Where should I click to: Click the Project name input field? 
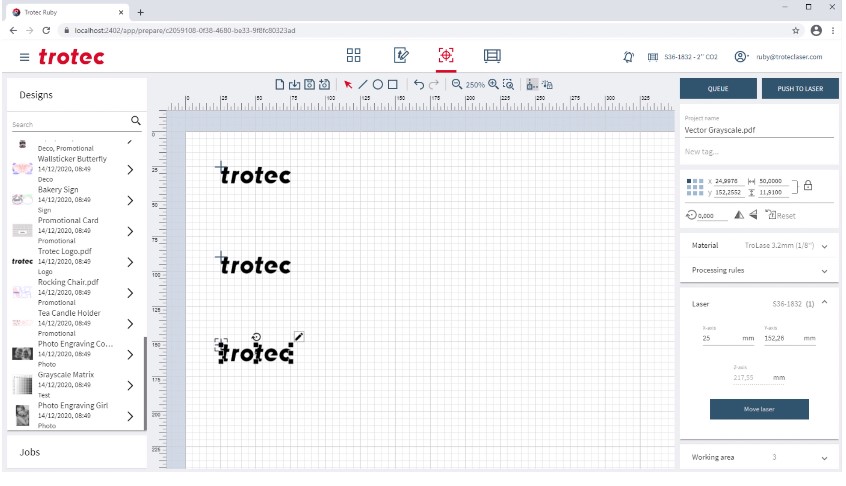(758, 130)
